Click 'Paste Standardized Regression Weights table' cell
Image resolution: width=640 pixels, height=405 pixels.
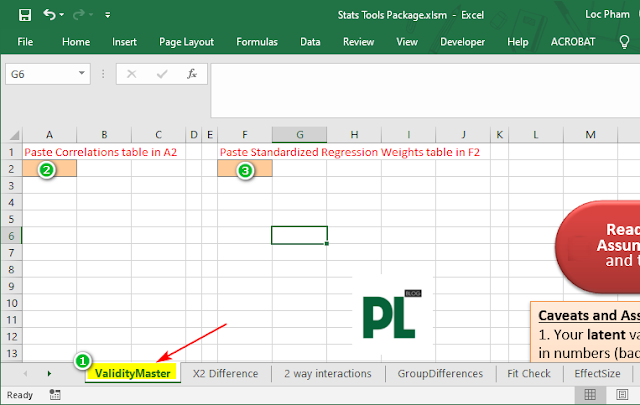coord(350,152)
